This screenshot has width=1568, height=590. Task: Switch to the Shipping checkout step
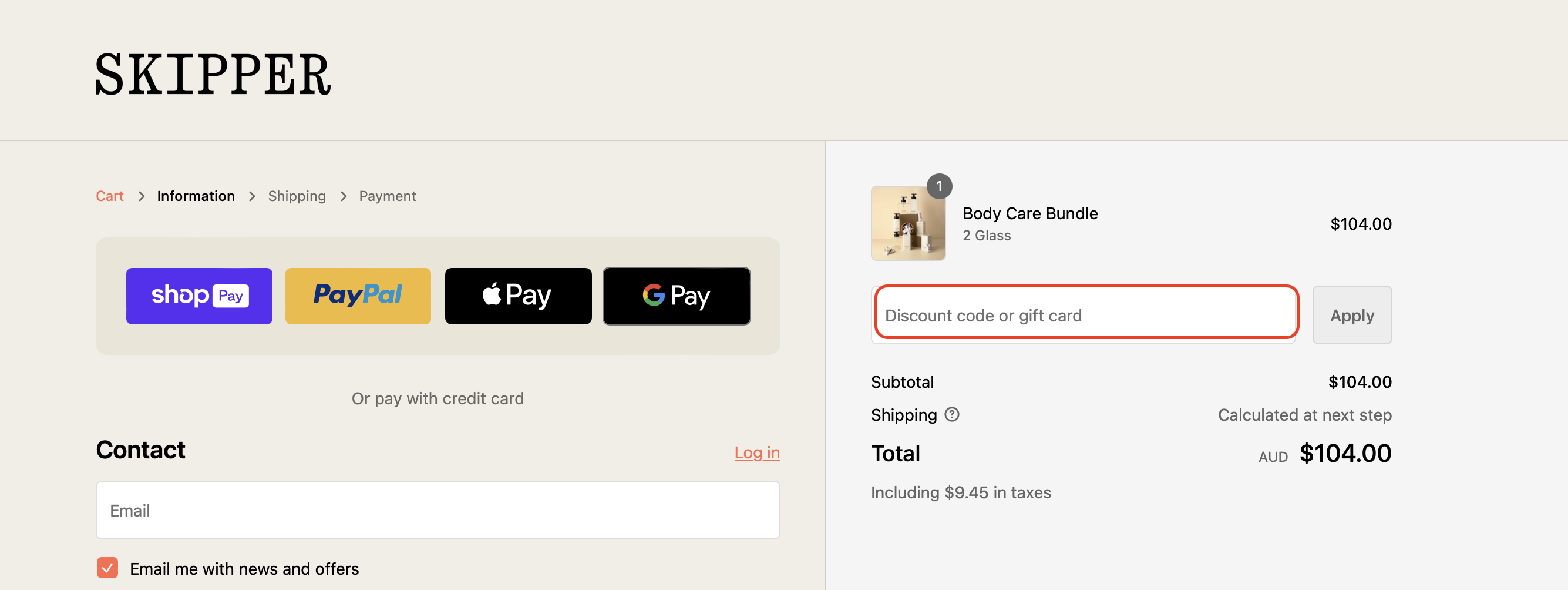click(x=297, y=196)
